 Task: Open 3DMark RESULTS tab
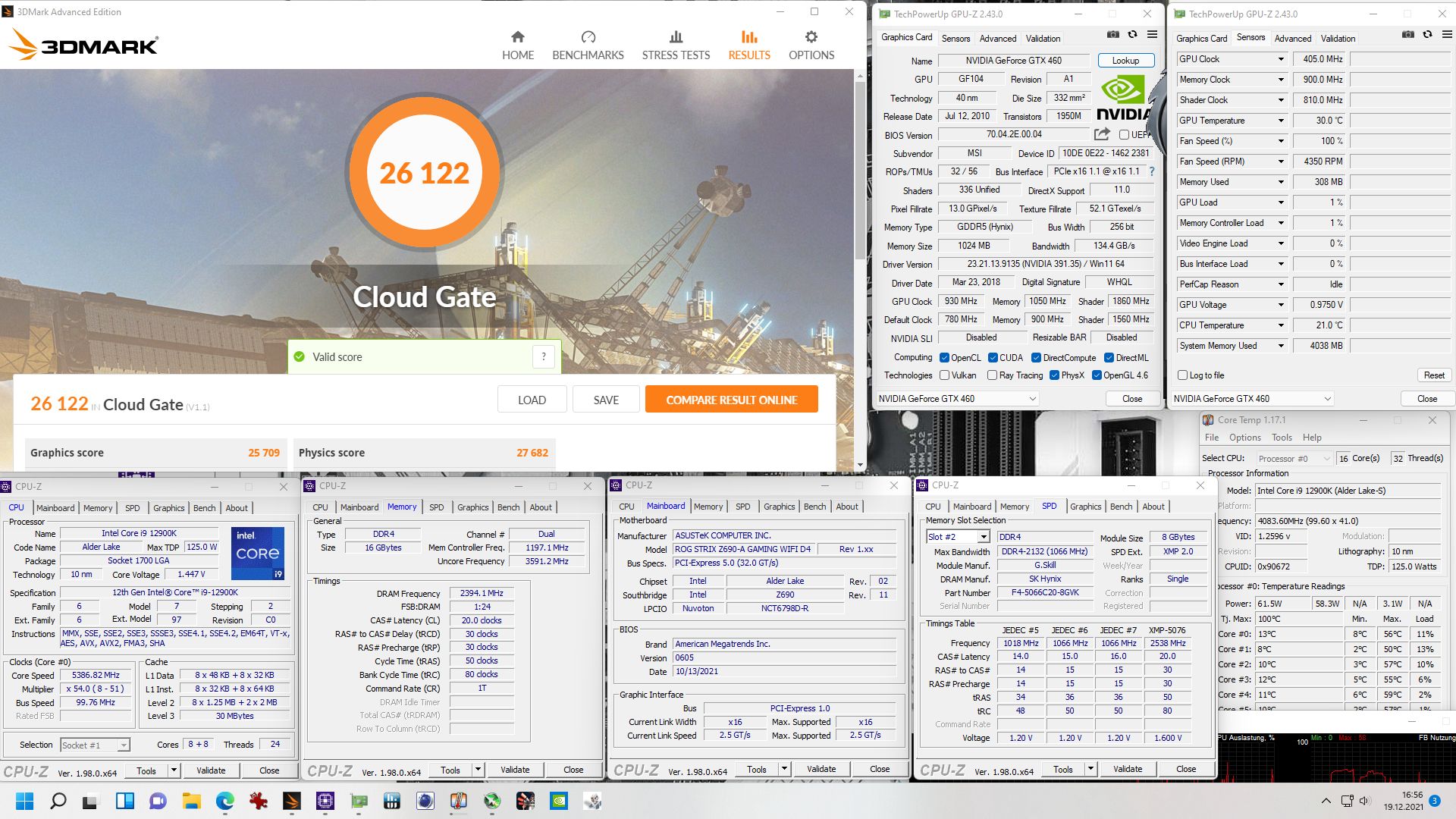tap(748, 45)
